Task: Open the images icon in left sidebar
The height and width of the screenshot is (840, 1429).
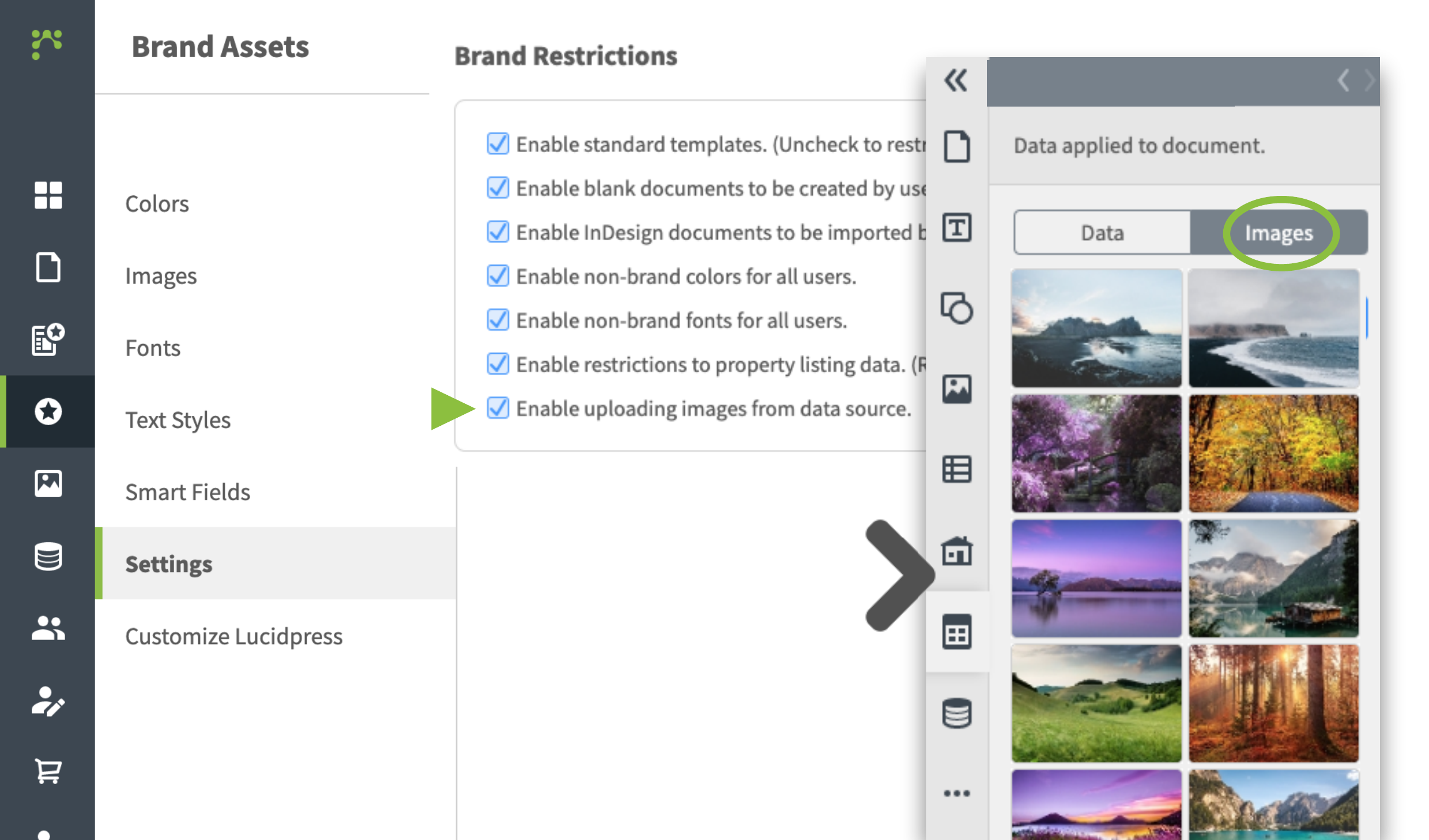Action: [x=48, y=483]
